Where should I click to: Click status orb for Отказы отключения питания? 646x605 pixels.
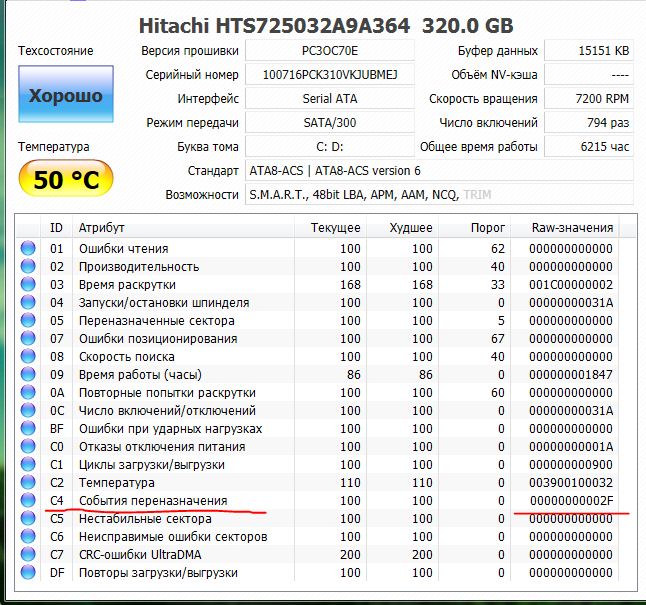click(28, 446)
